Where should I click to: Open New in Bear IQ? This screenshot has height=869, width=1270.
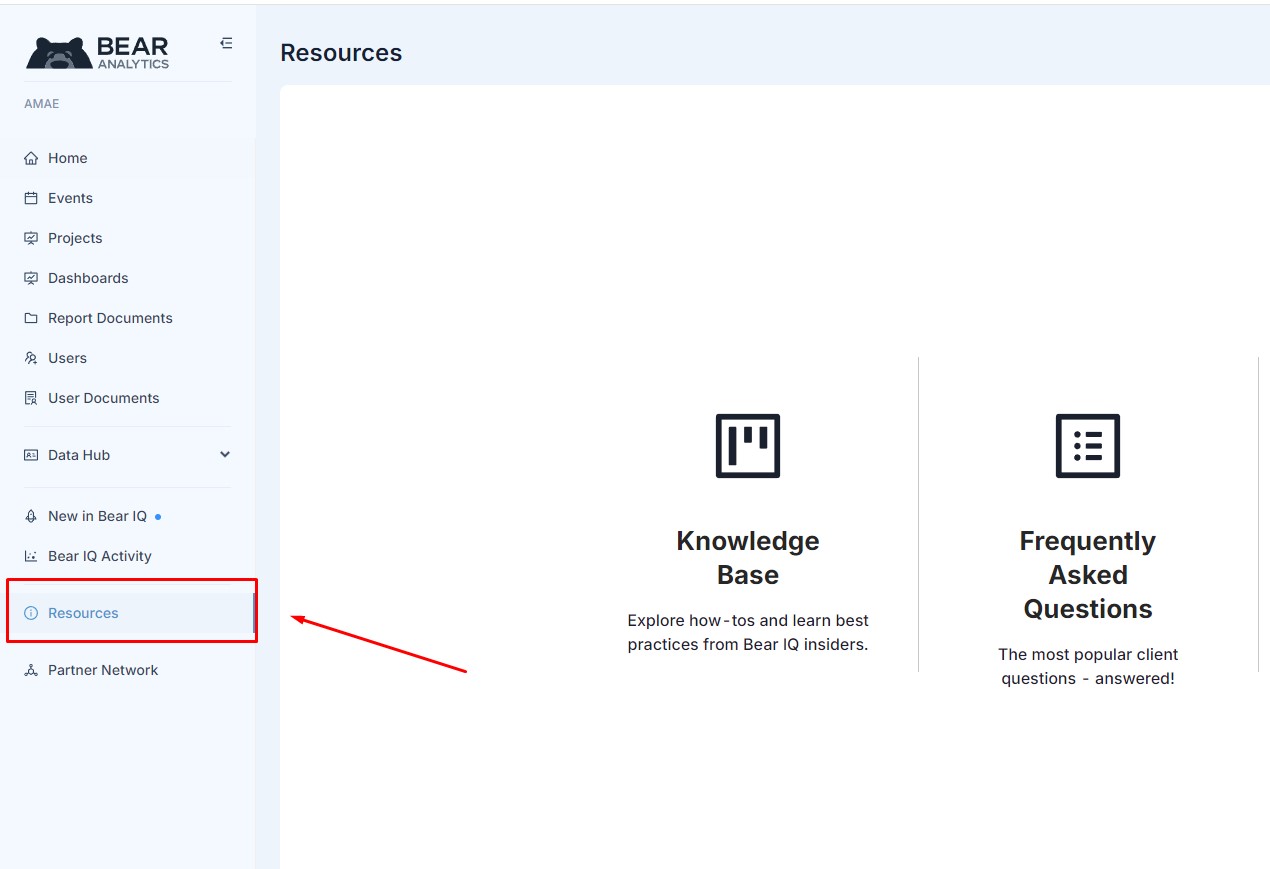(97, 516)
